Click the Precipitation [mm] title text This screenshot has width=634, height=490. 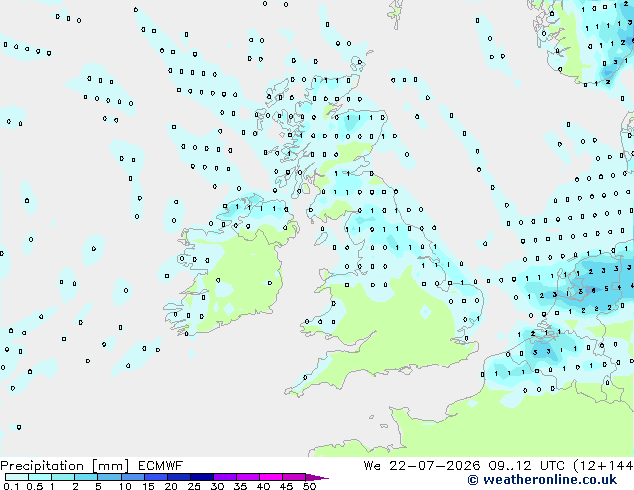[65, 466]
